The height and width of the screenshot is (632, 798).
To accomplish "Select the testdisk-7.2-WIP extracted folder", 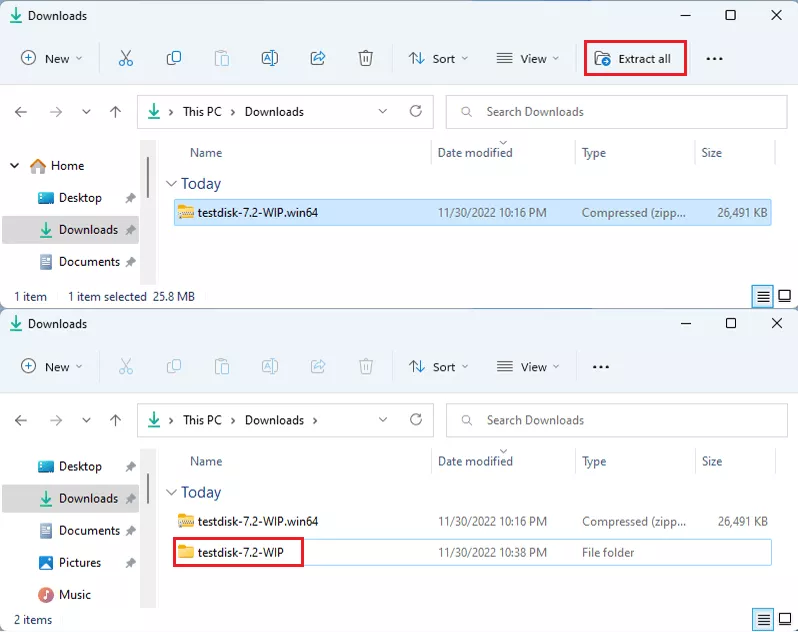I will pyautogui.click(x=238, y=552).
